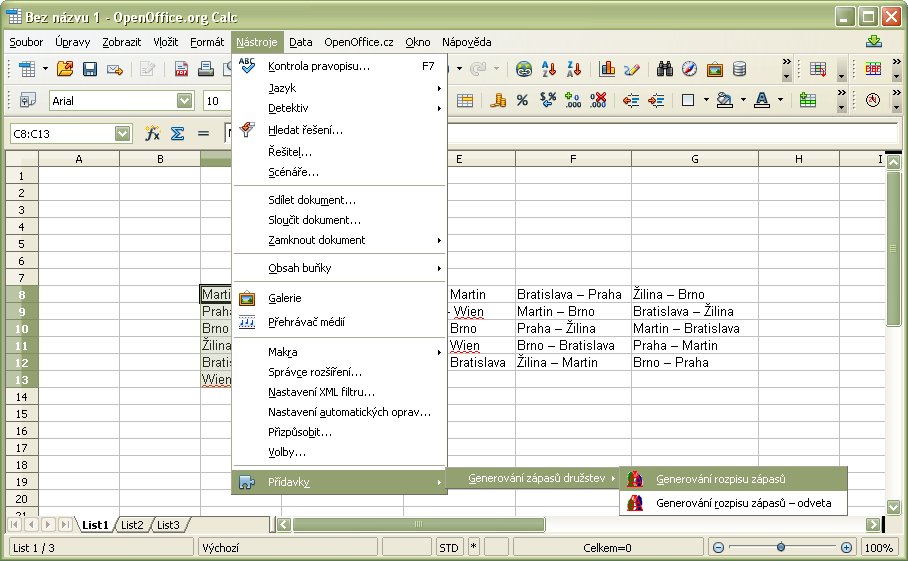Open the New document dropdown arrow

coord(45,69)
